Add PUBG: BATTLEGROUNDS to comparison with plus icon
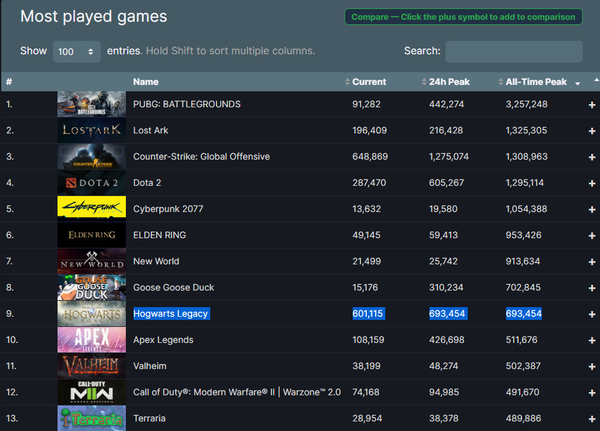Image resolution: width=600 pixels, height=431 pixels. (592, 104)
